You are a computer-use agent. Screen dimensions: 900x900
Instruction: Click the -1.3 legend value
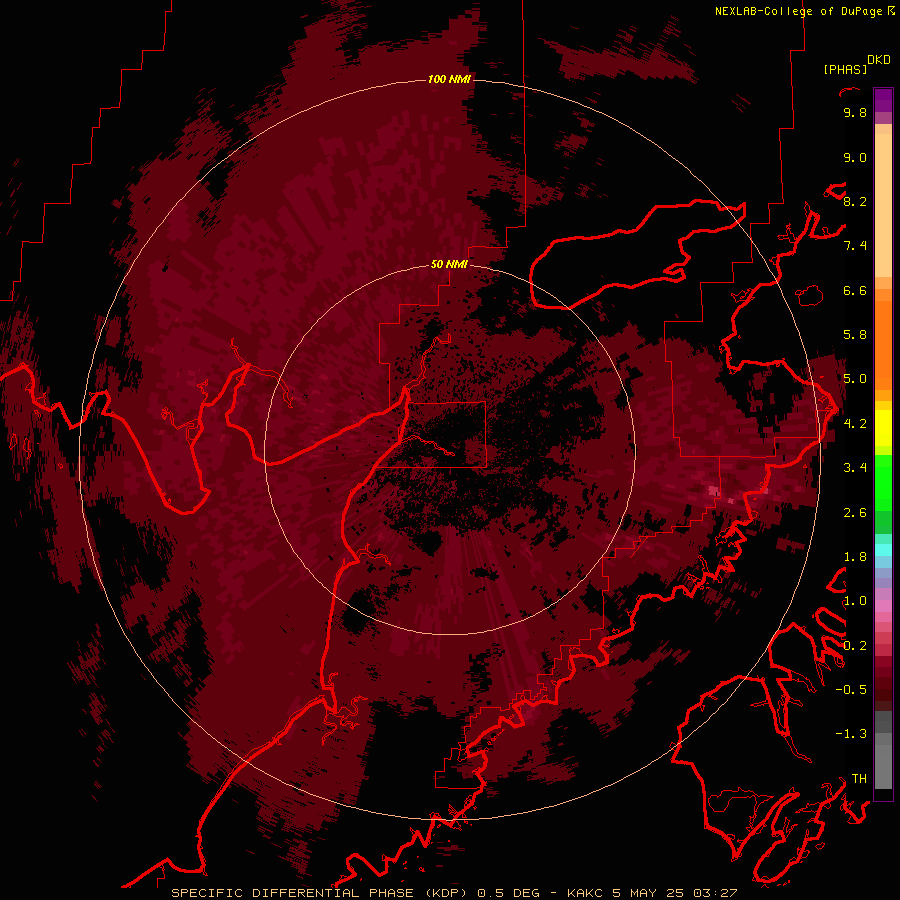[x=851, y=734]
